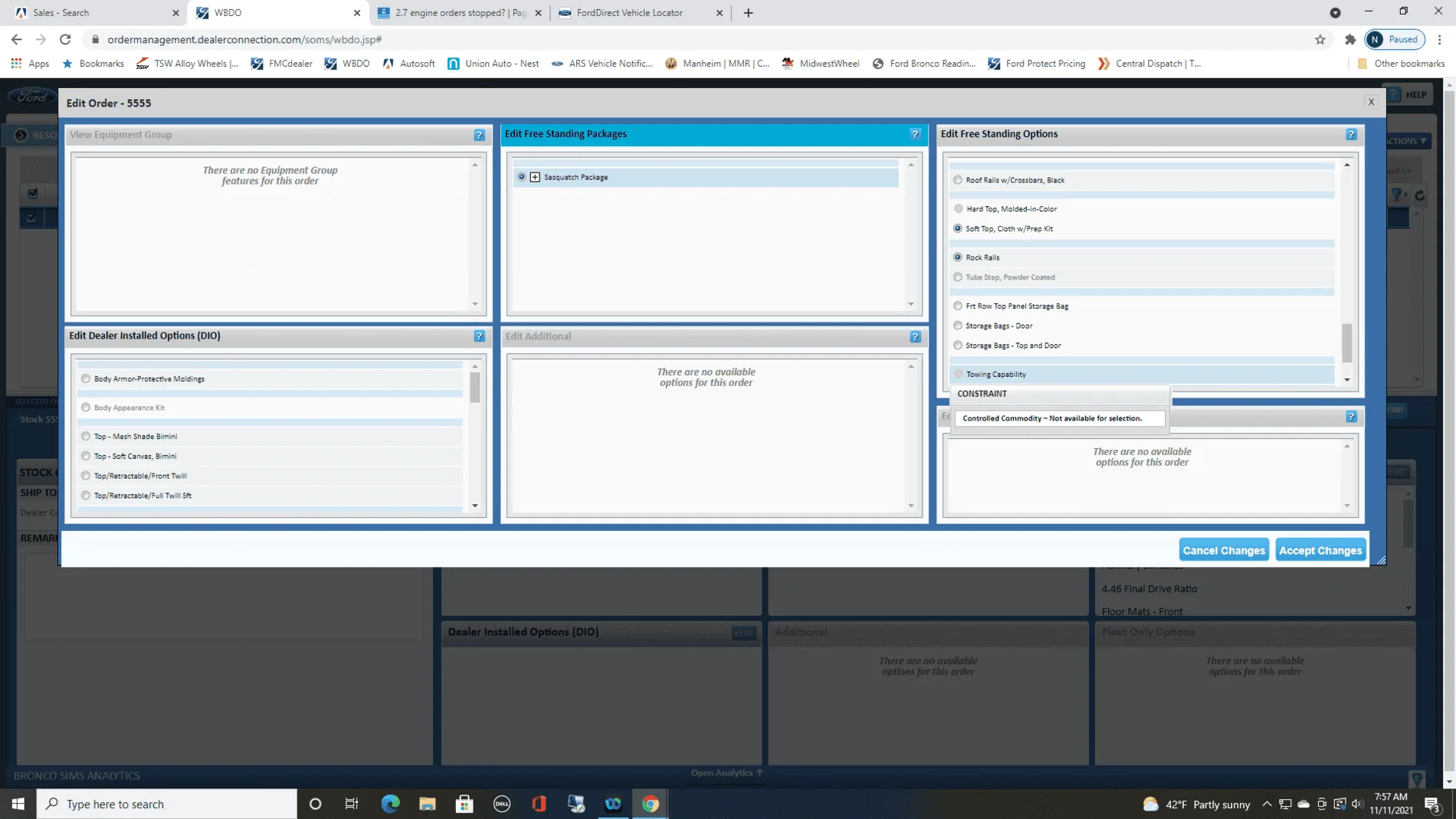
Task: Open notification center icon
Action: tap(1432, 804)
